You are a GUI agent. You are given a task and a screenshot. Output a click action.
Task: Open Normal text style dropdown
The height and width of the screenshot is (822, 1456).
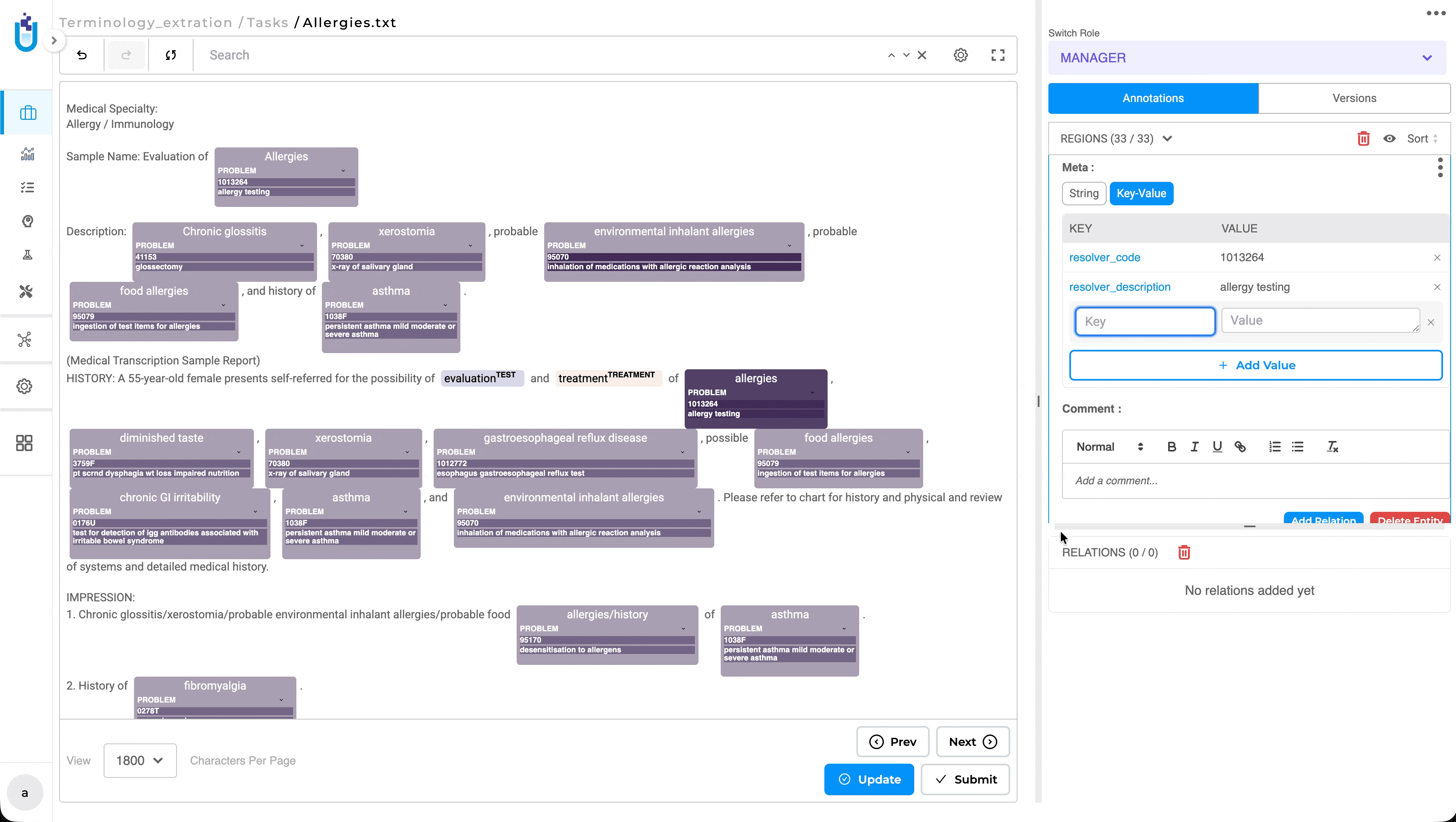pyautogui.click(x=1109, y=447)
